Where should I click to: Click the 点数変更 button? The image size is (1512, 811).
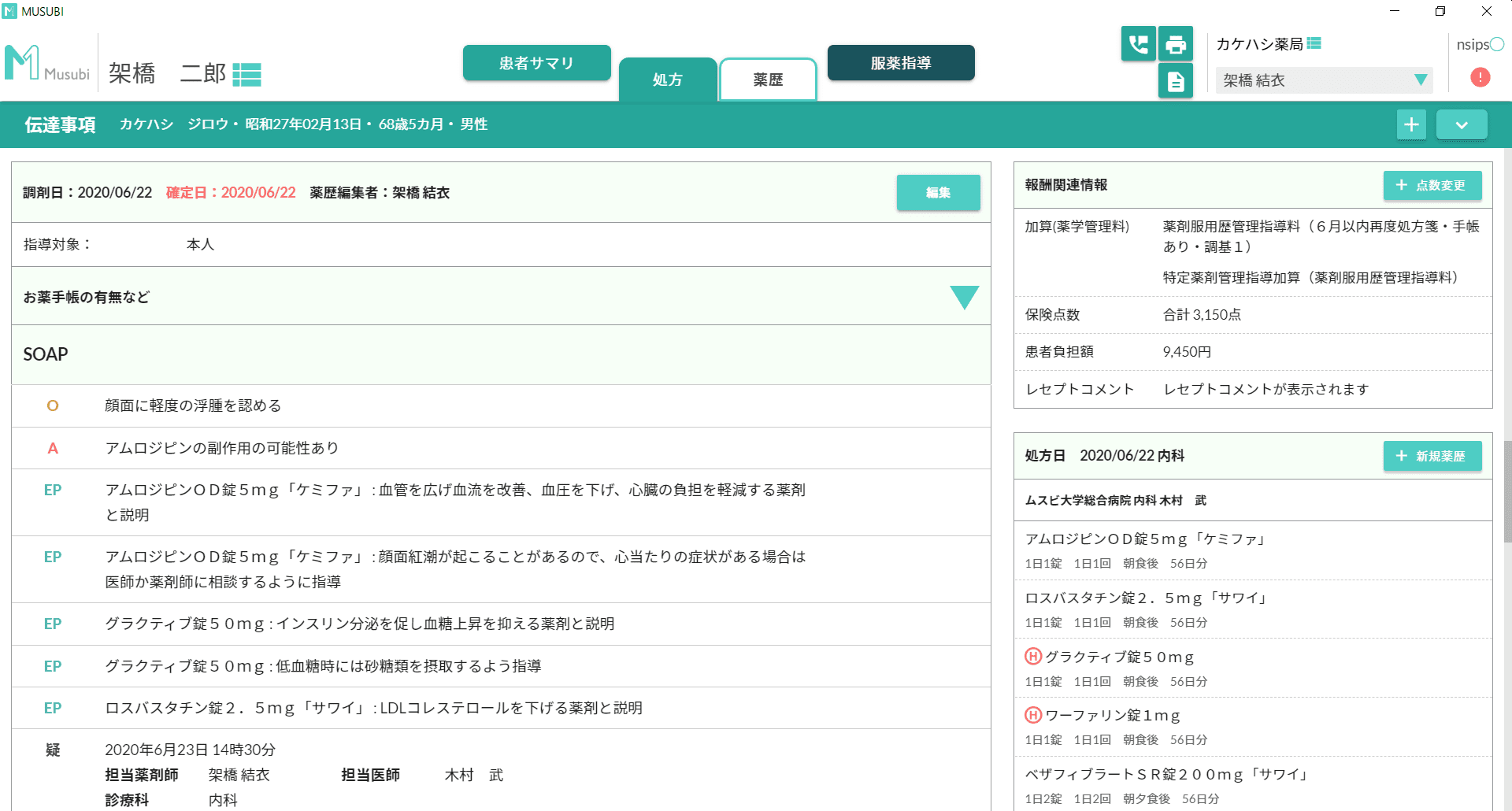point(1432,185)
